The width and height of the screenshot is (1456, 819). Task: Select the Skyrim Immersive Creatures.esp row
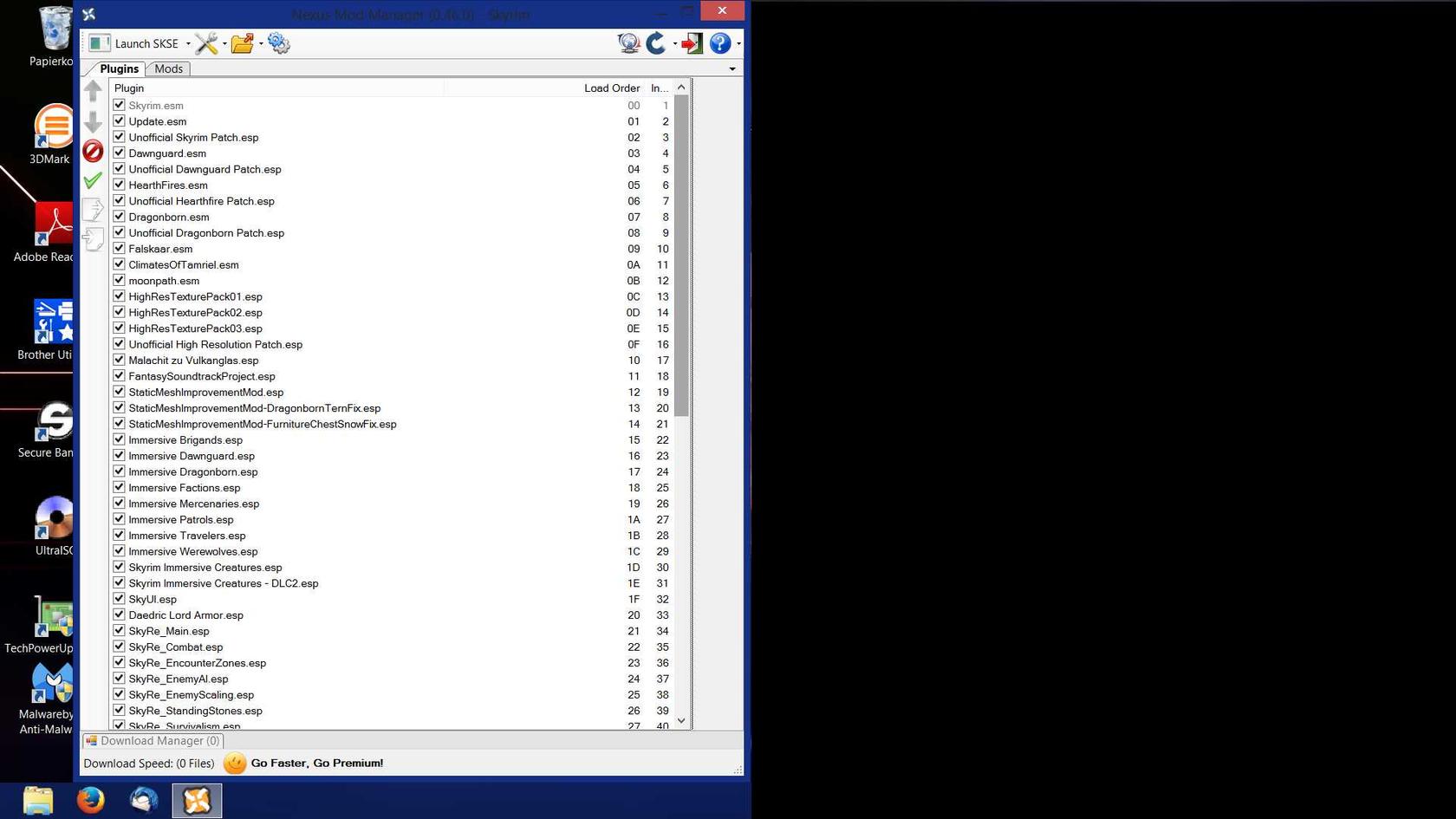click(392, 567)
